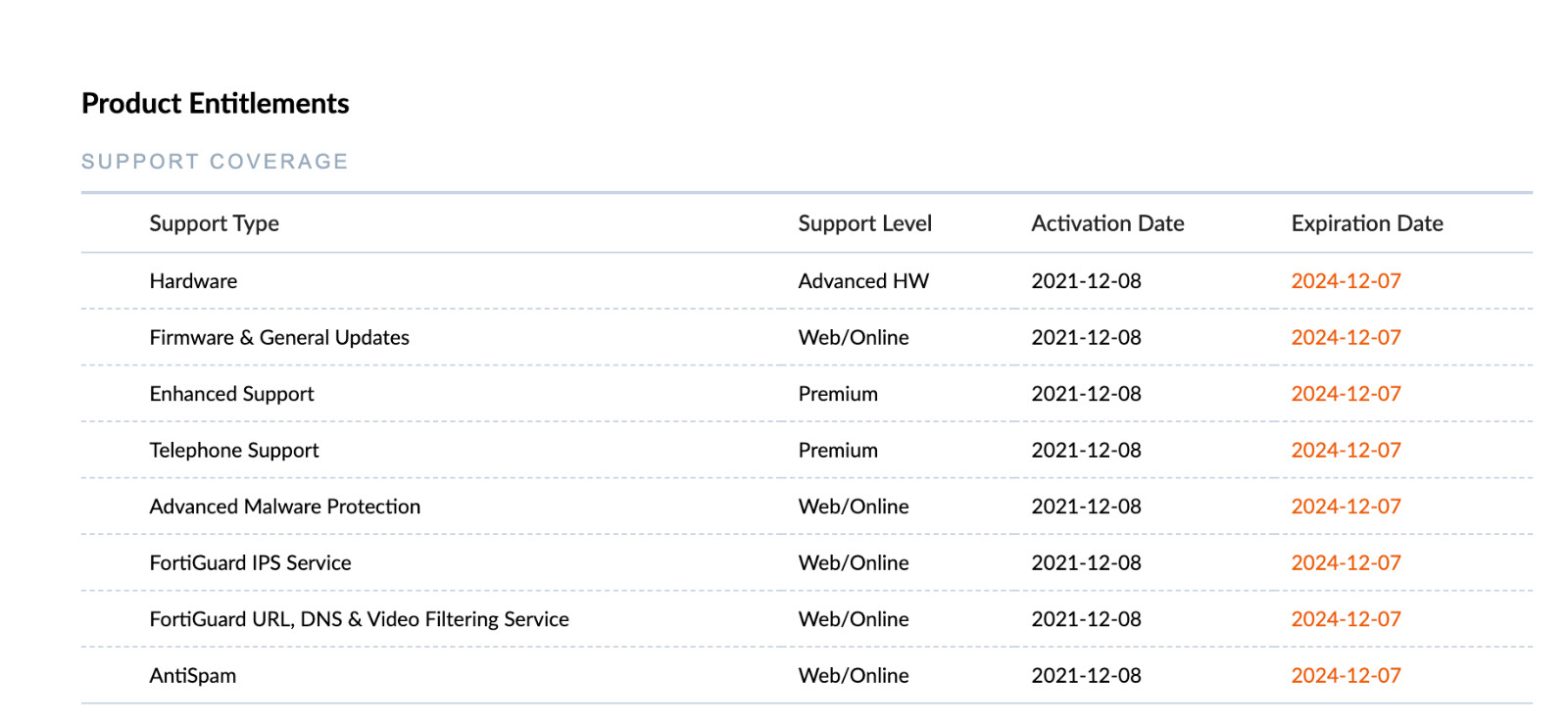Viewport: 1568px width, 725px height.
Task: Select the Enhanced Support row label
Action: (232, 394)
